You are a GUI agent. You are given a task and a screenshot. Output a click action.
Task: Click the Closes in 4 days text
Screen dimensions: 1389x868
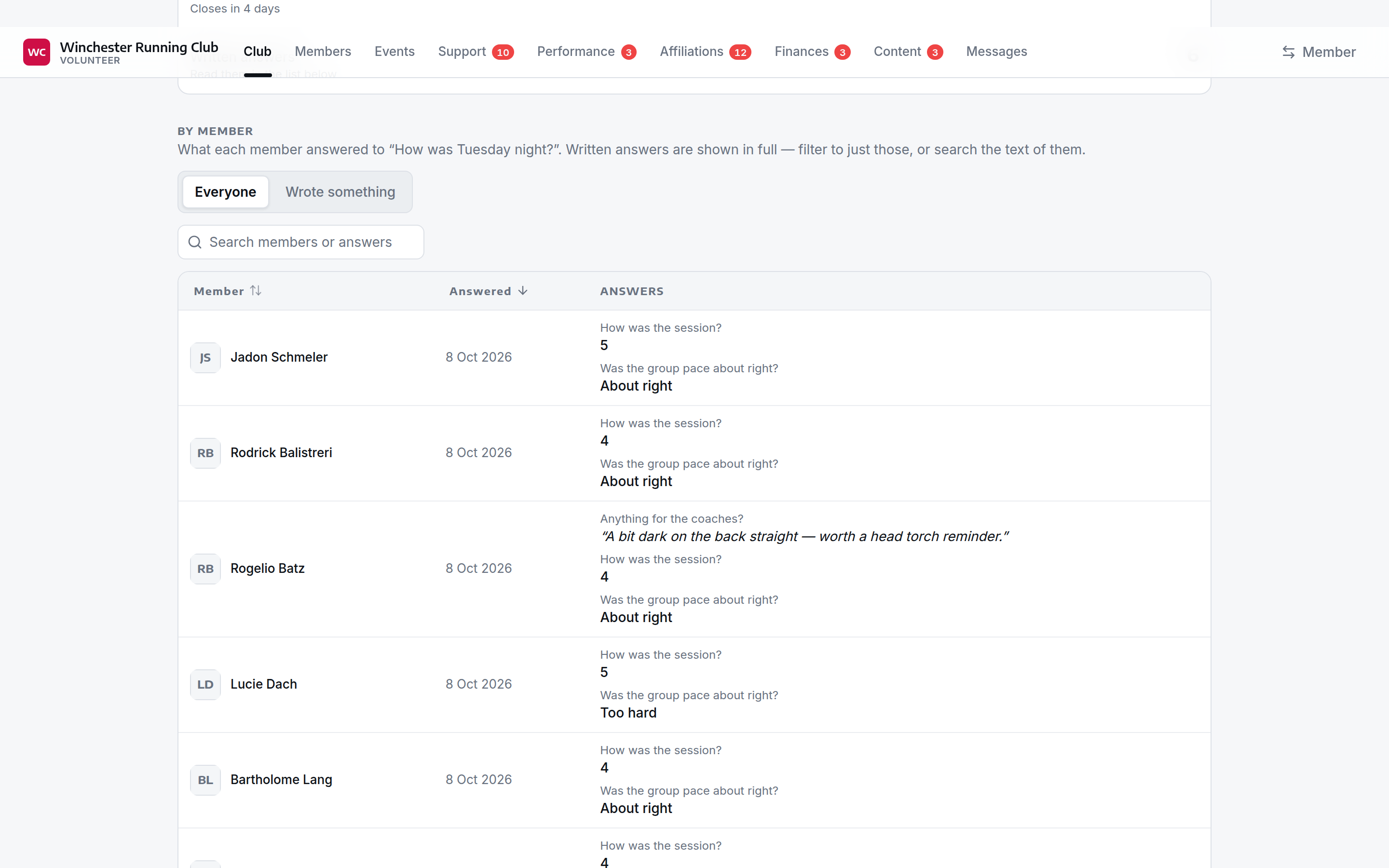point(235,9)
